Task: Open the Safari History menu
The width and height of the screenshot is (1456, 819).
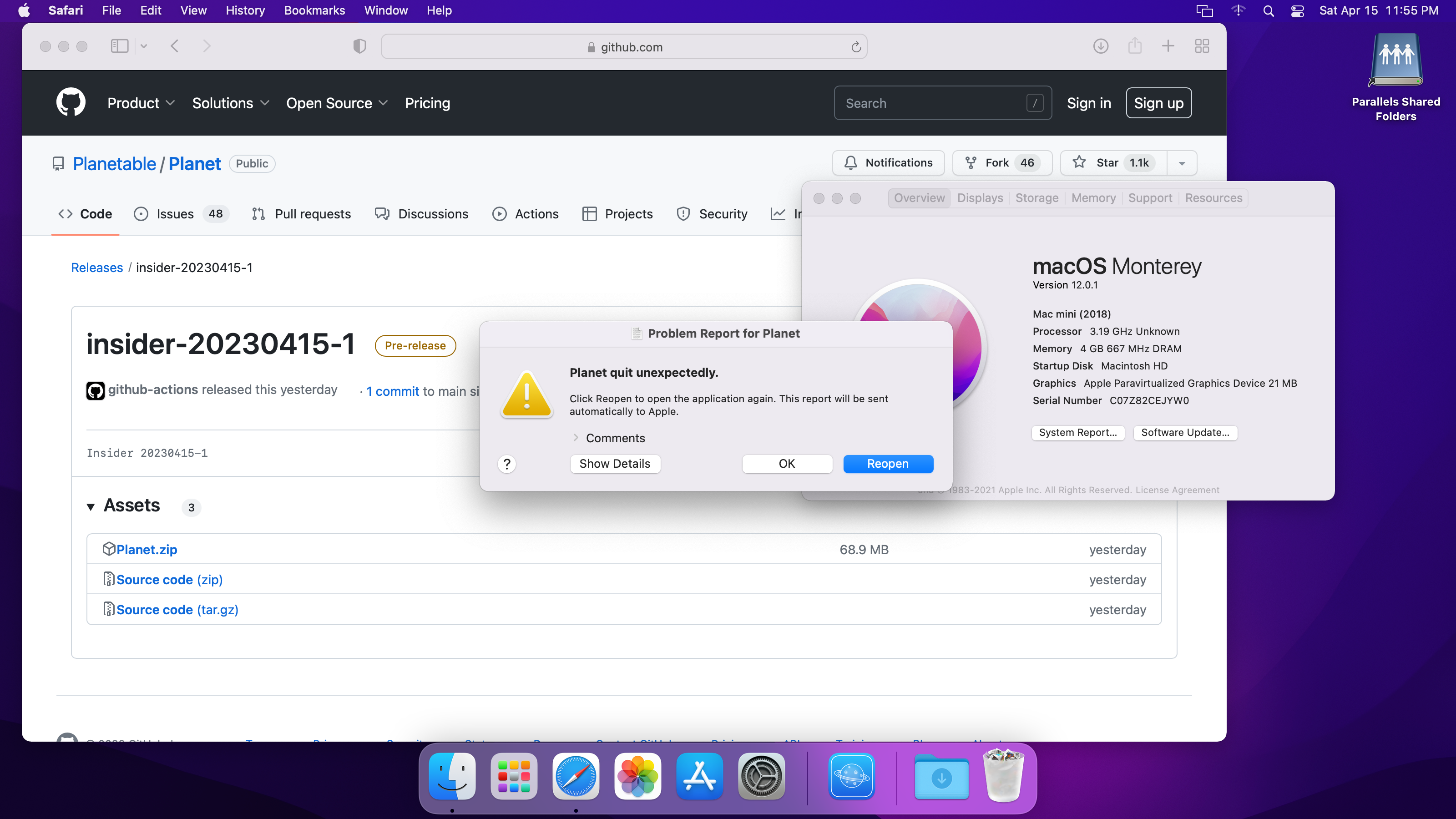Action: pyautogui.click(x=245, y=11)
